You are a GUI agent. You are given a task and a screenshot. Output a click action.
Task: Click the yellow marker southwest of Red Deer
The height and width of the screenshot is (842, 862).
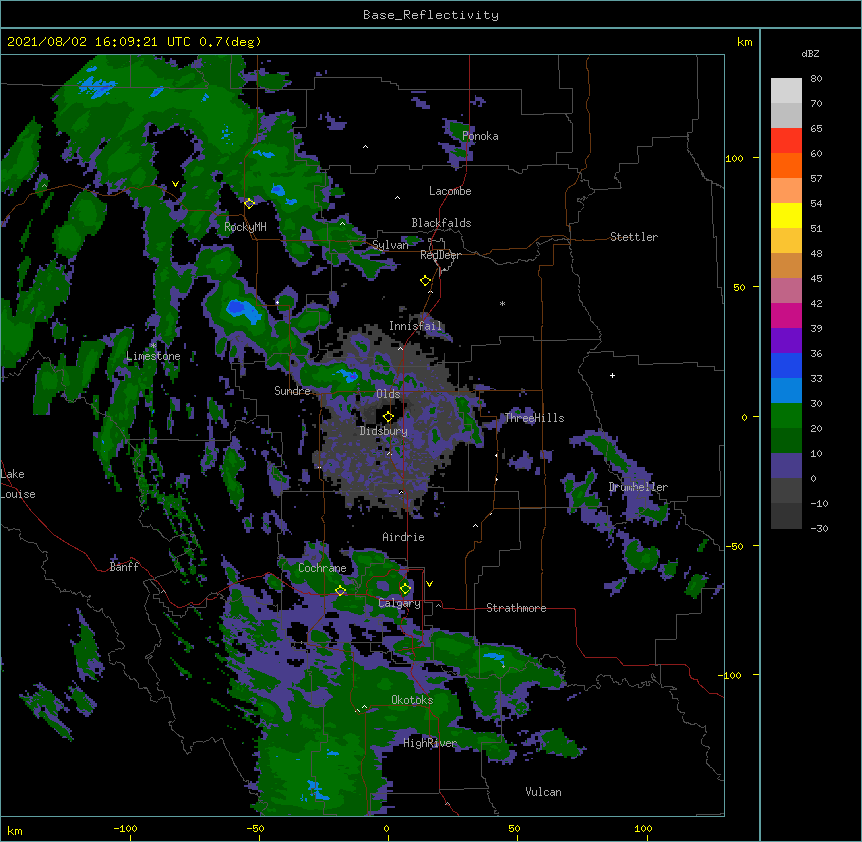tap(426, 281)
